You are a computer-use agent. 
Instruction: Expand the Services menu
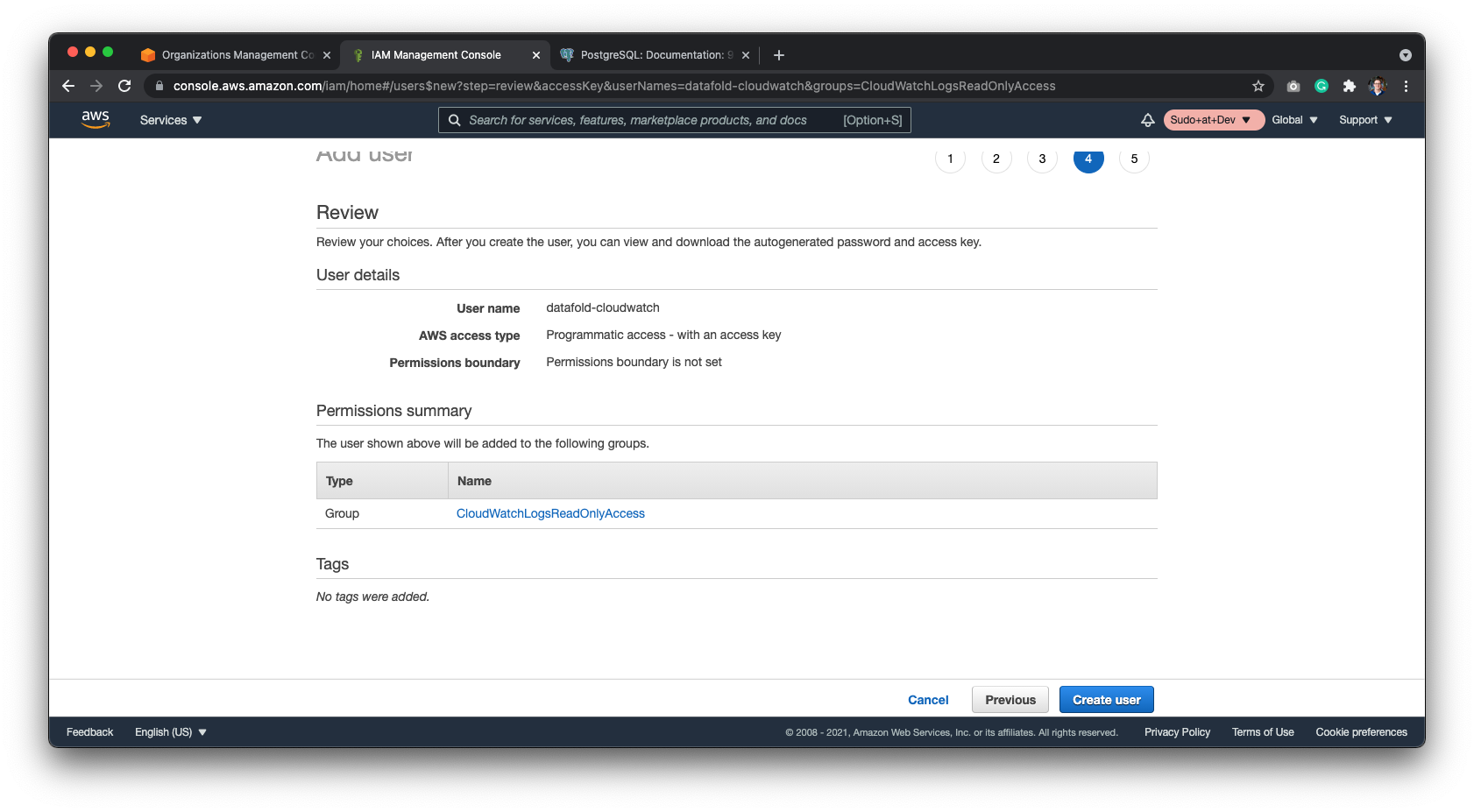171,120
